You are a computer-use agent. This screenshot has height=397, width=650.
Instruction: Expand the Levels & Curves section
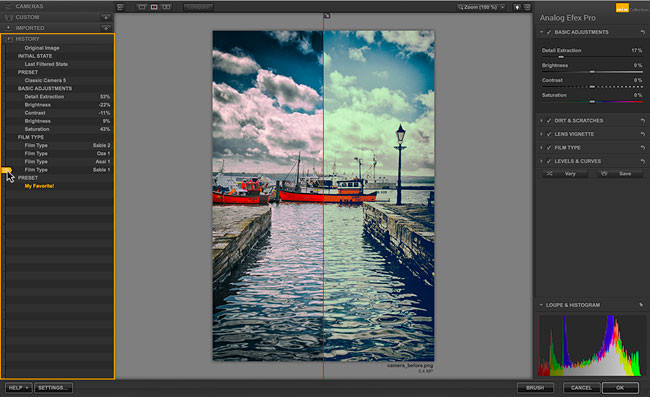point(541,161)
